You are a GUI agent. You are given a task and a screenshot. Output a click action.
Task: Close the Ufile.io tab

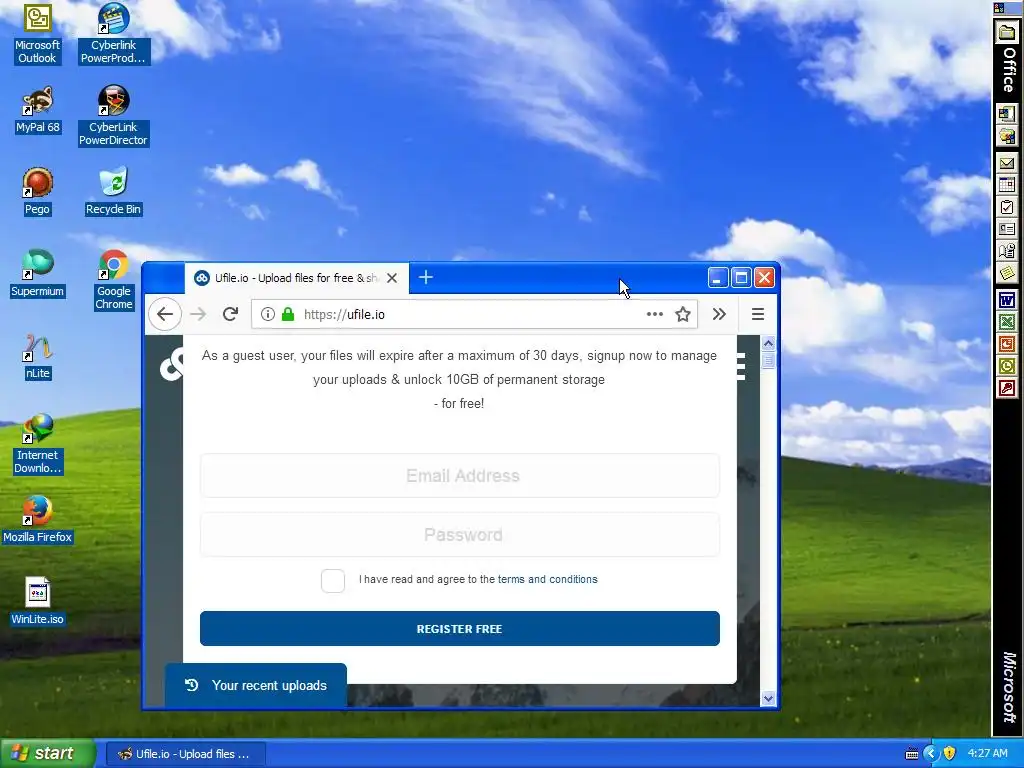click(x=392, y=278)
